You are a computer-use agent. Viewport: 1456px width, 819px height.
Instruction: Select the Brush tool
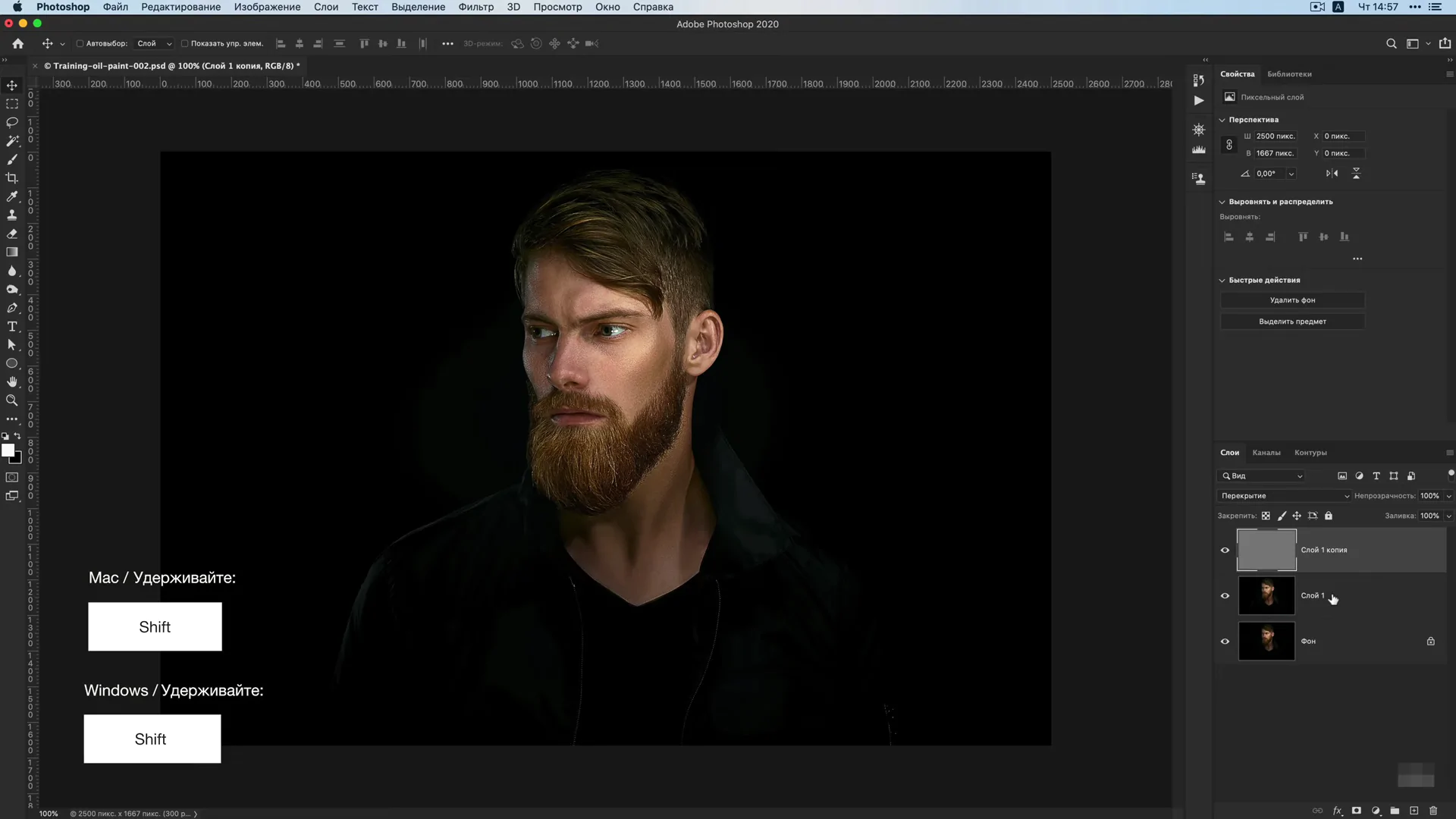click(12, 159)
